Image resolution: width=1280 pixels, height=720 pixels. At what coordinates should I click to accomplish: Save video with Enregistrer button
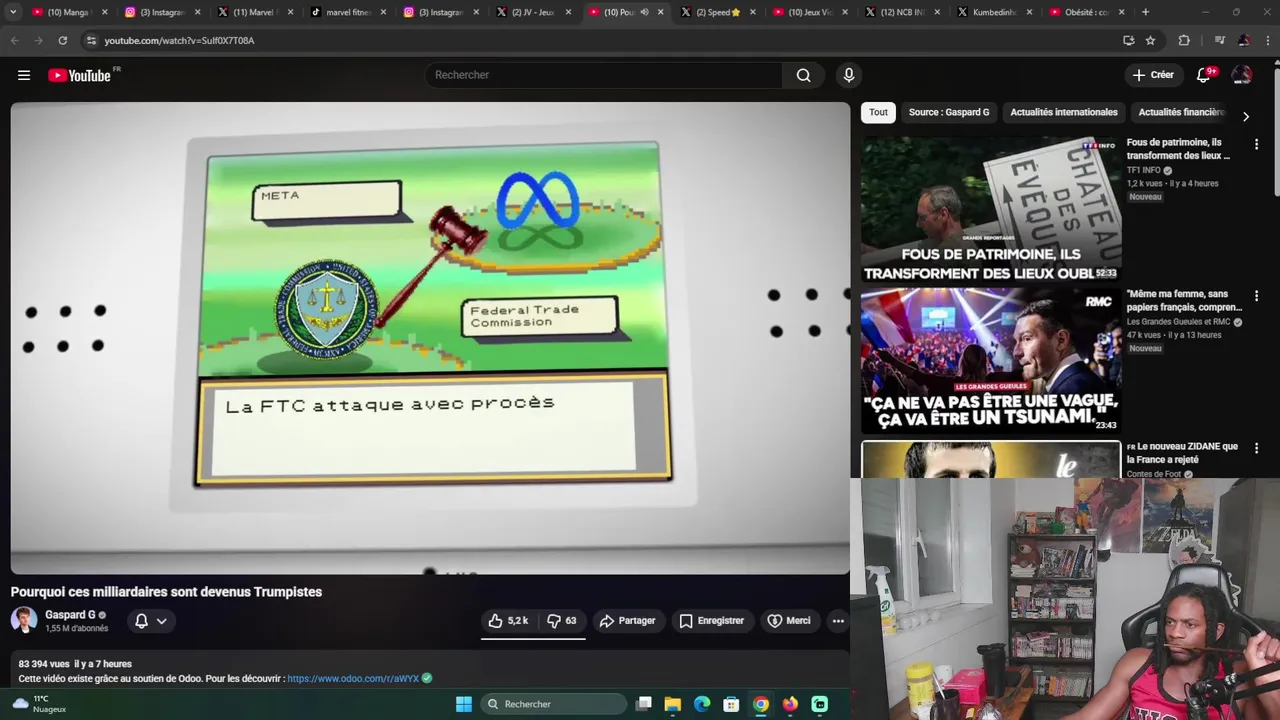click(711, 621)
